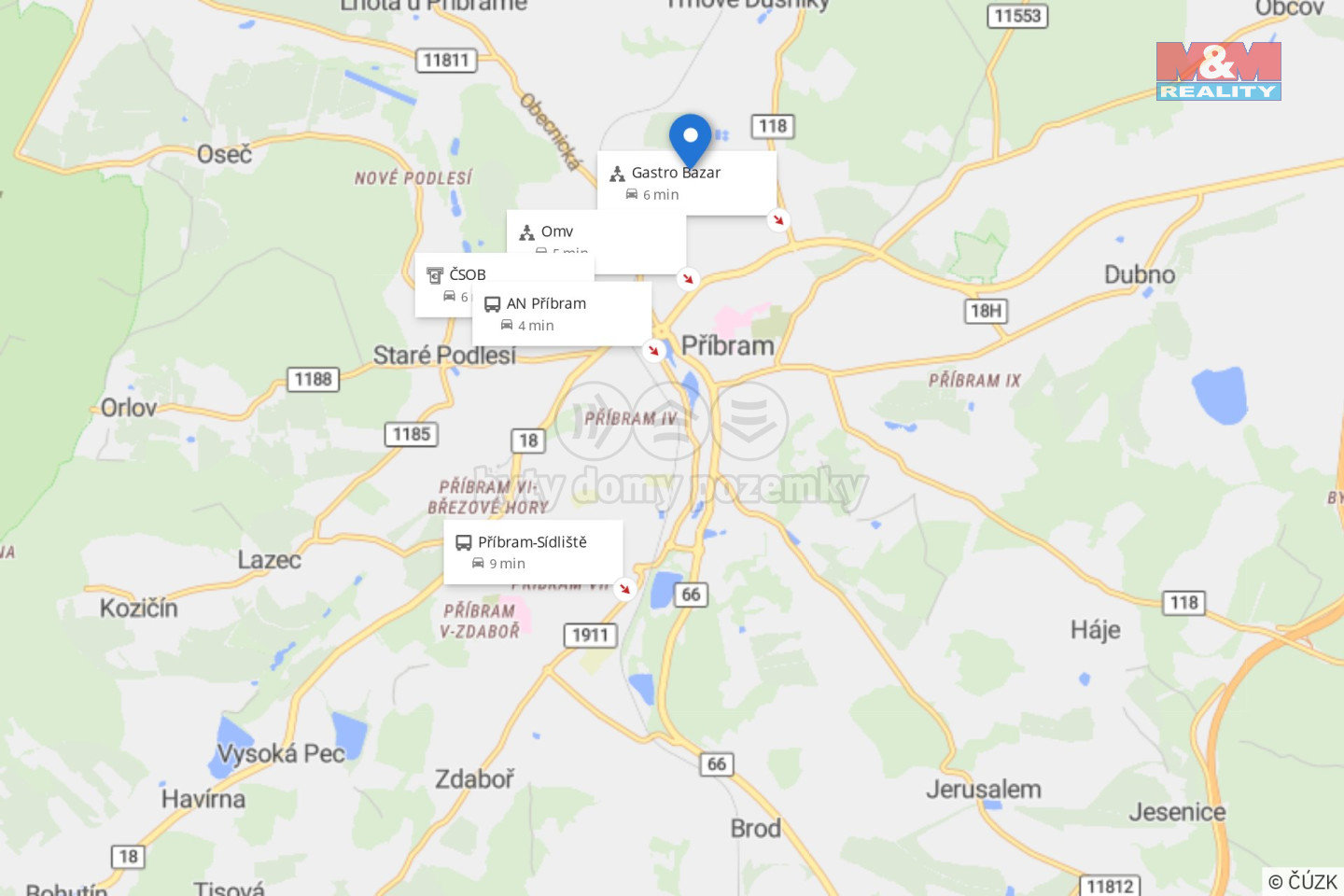Click the bus icon in AN Příbram card
1344x896 pixels.
pos(492,304)
